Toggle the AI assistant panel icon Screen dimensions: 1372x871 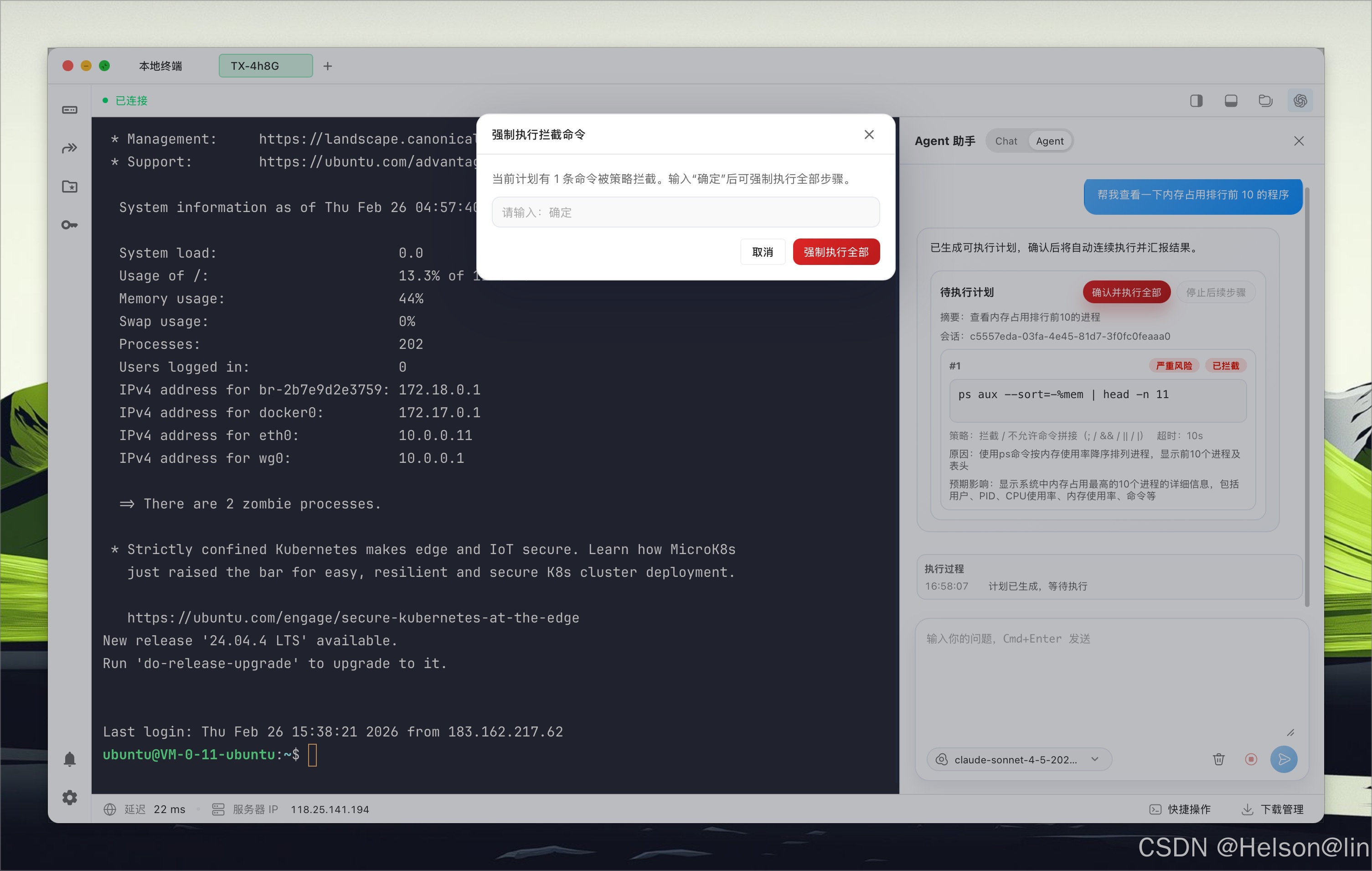[x=1300, y=101]
